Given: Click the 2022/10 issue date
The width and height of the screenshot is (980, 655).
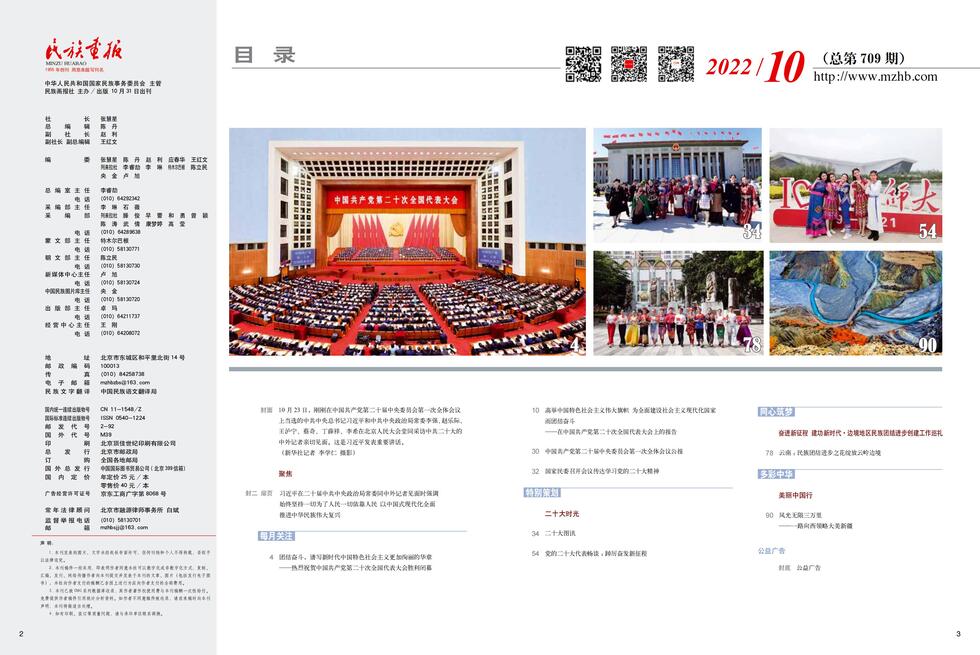Looking at the screenshot, I should (x=754, y=66).
